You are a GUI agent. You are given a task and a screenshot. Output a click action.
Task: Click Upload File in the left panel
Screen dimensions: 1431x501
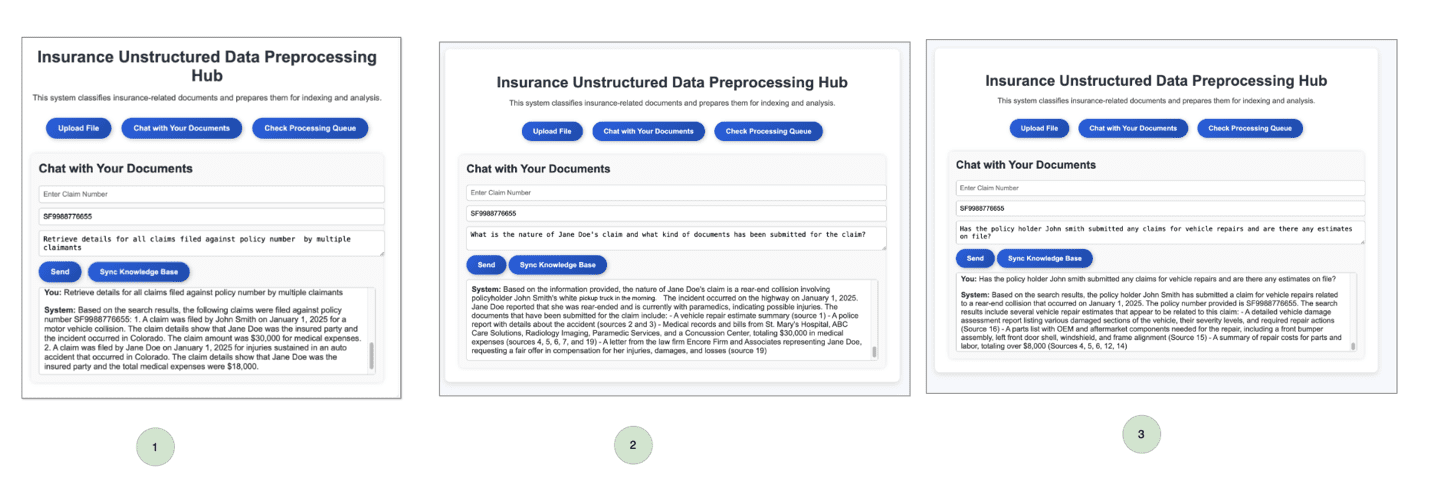[x=79, y=128]
